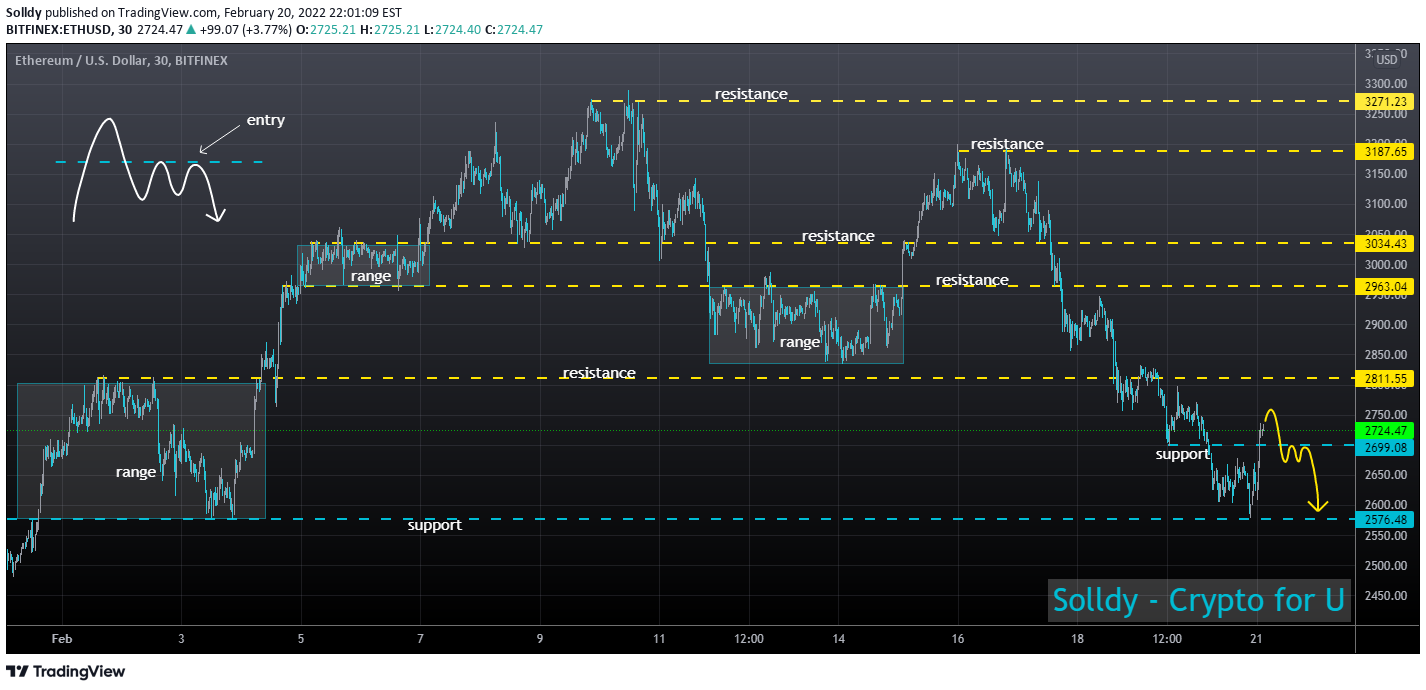Click the 2500.00 tick on the price axis
Viewport: 1426px width, 690px height.
1386,566
